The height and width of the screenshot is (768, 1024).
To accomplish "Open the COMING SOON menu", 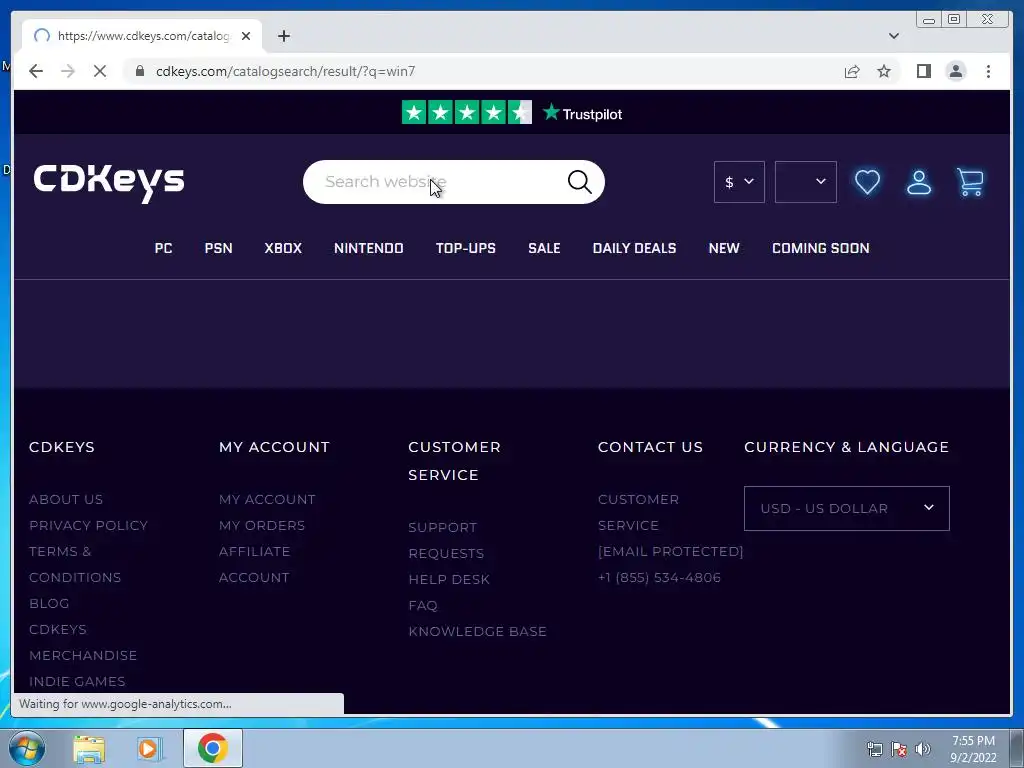I will click(820, 248).
